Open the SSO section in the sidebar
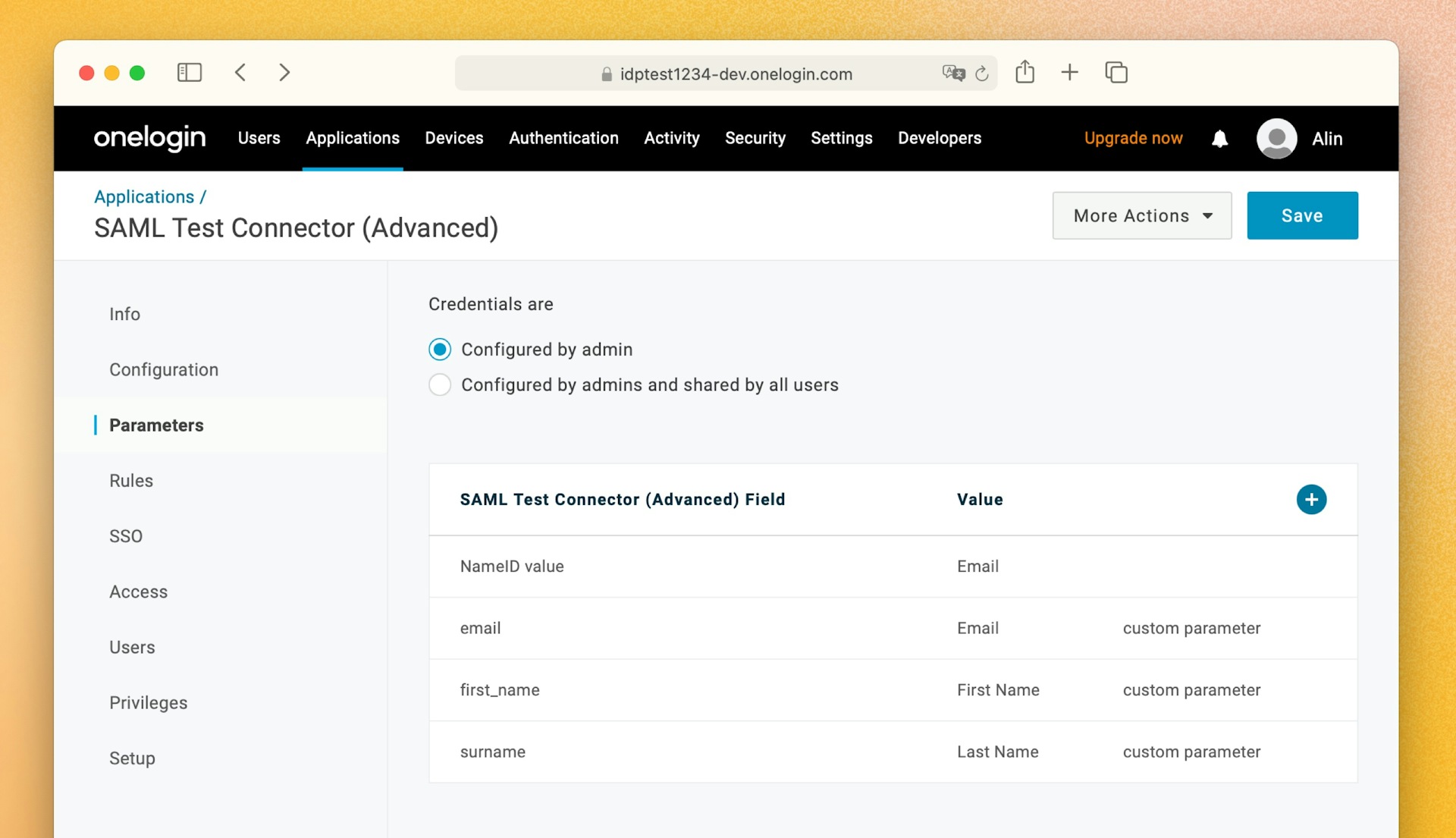The image size is (1456, 838). (x=126, y=535)
